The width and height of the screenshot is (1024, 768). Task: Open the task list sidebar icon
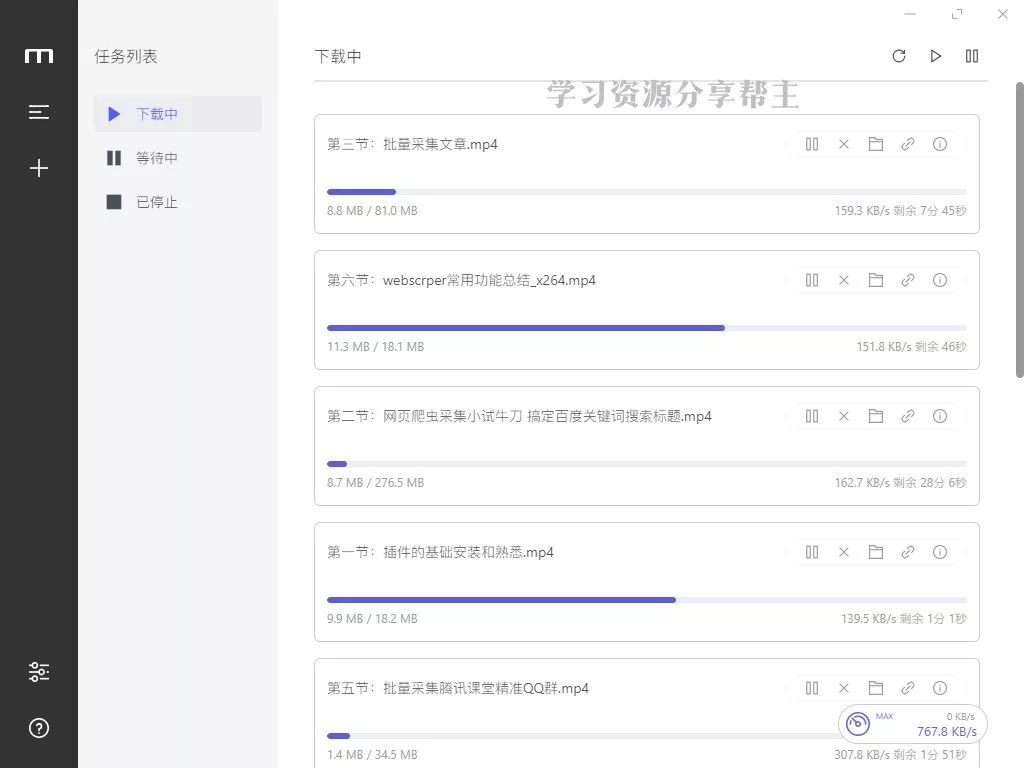(38, 112)
